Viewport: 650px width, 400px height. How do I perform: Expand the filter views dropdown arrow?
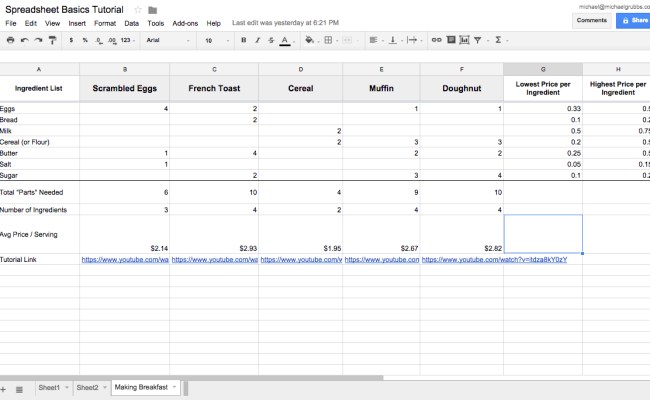coord(488,41)
